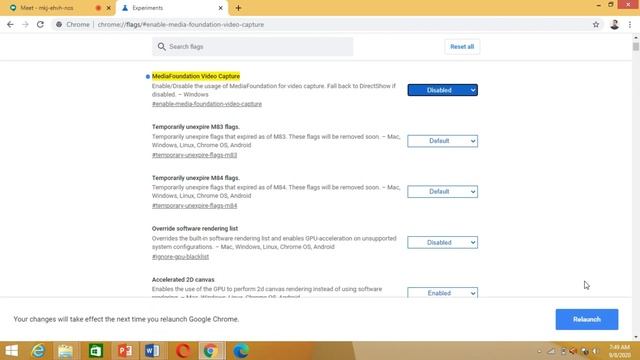Open the Windows Start menu

tap(11, 351)
